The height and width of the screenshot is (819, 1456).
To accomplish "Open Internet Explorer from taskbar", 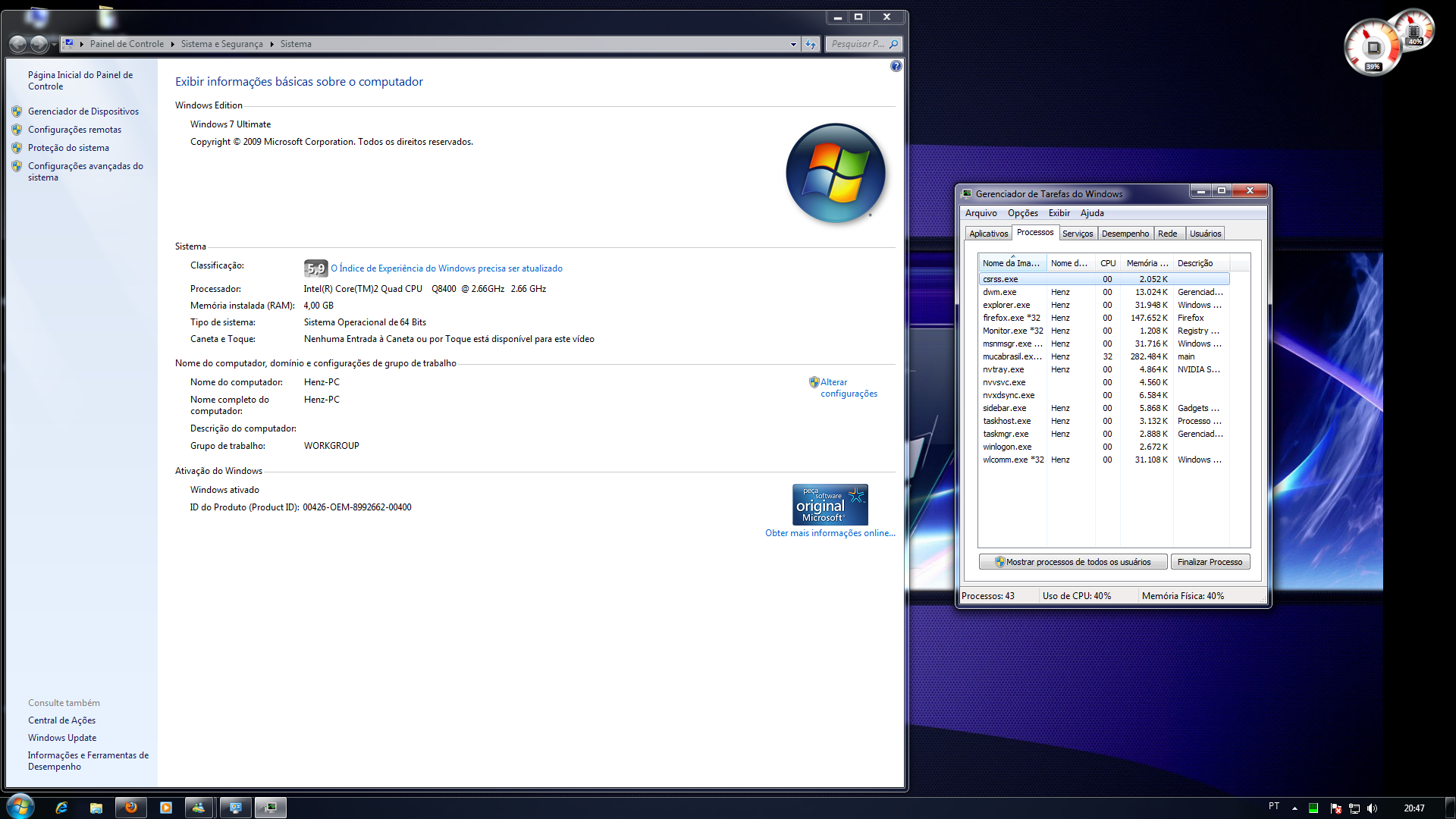I will [61, 808].
